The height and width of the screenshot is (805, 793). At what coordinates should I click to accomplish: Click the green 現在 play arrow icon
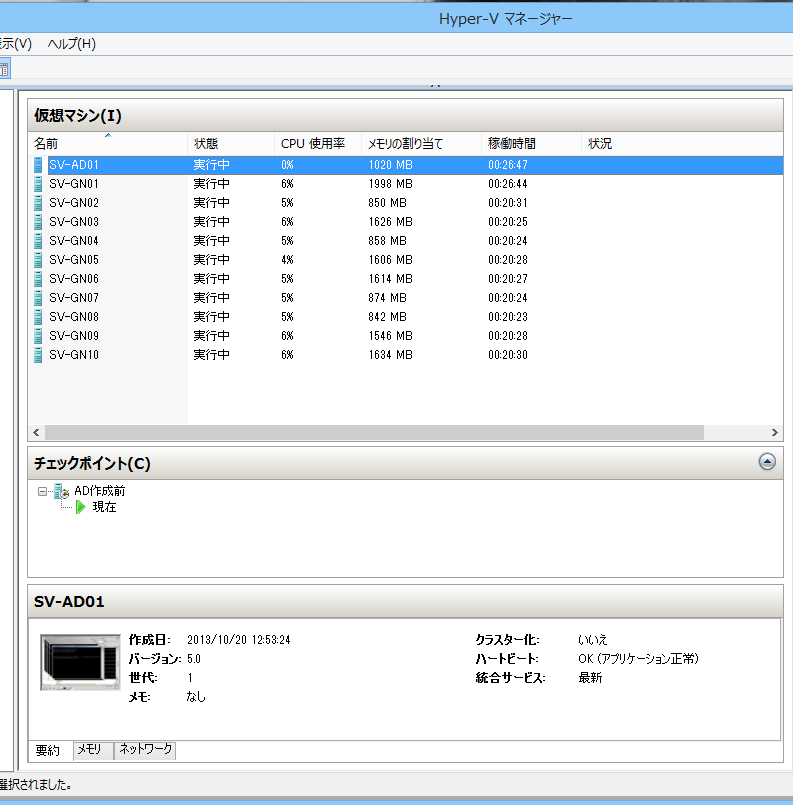point(81,507)
